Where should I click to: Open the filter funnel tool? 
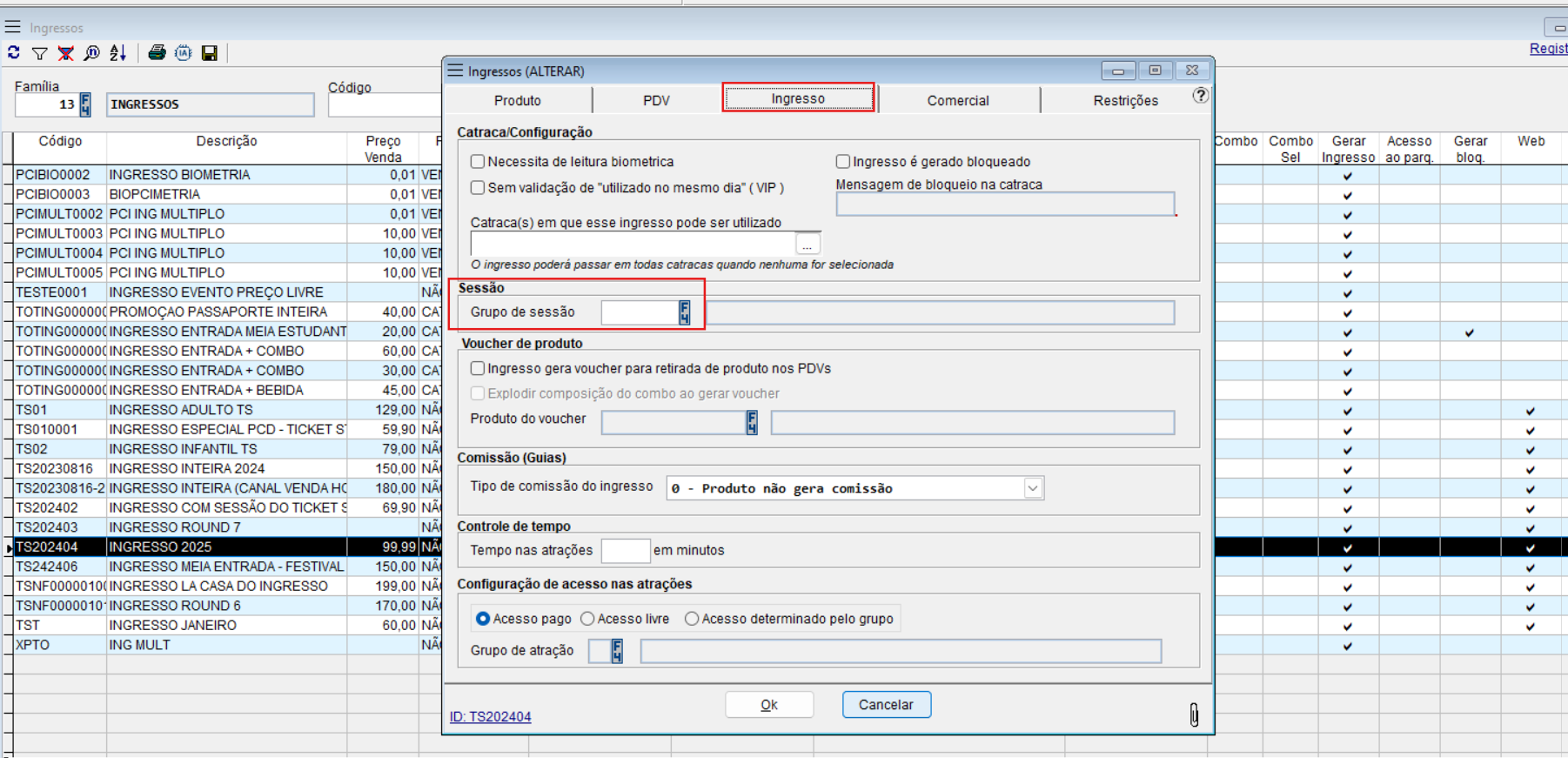click(40, 53)
